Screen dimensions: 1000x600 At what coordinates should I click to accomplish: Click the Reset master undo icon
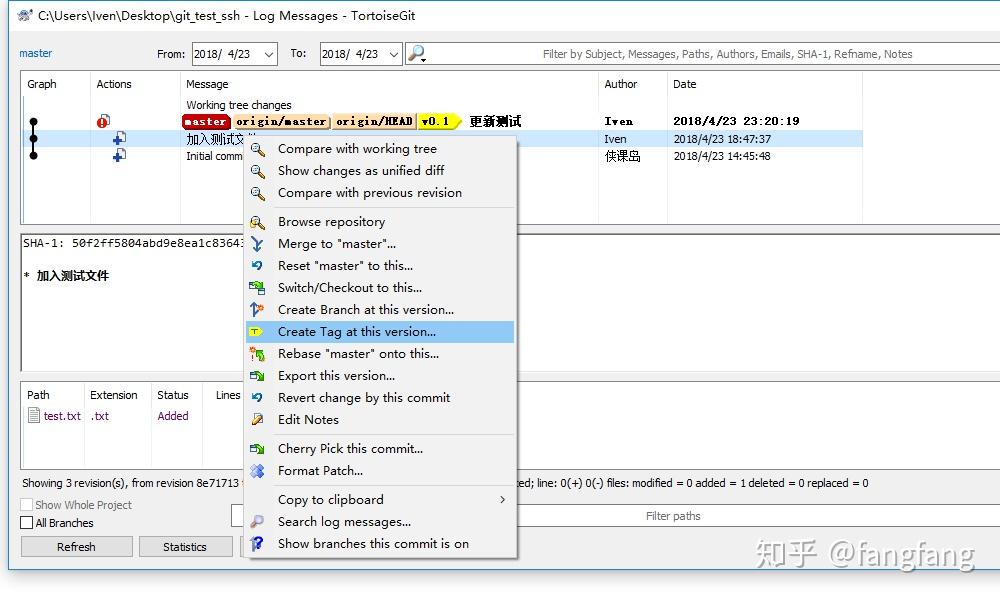tap(257, 266)
